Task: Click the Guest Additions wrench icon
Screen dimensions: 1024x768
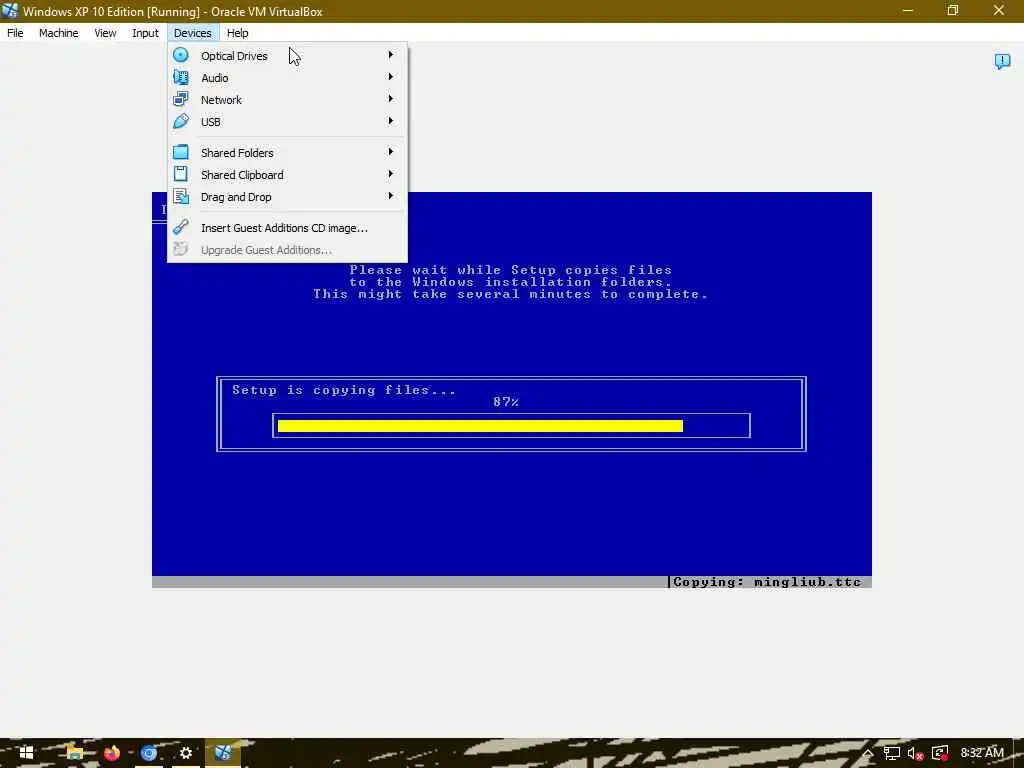Action: pyautogui.click(x=181, y=227)
